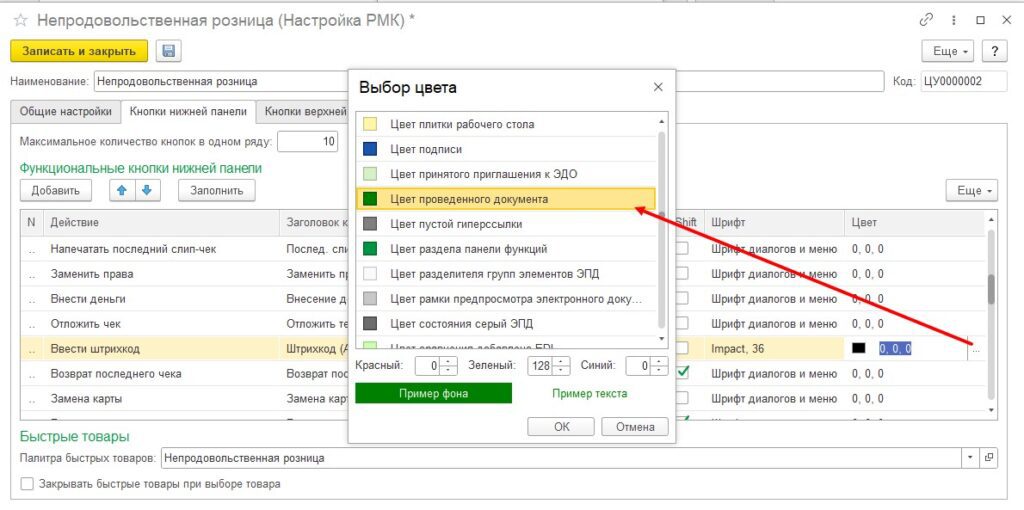The image size is (1024, 510).
Task: Click the Зеленый value input field
Action: click(x=540, y=366)
